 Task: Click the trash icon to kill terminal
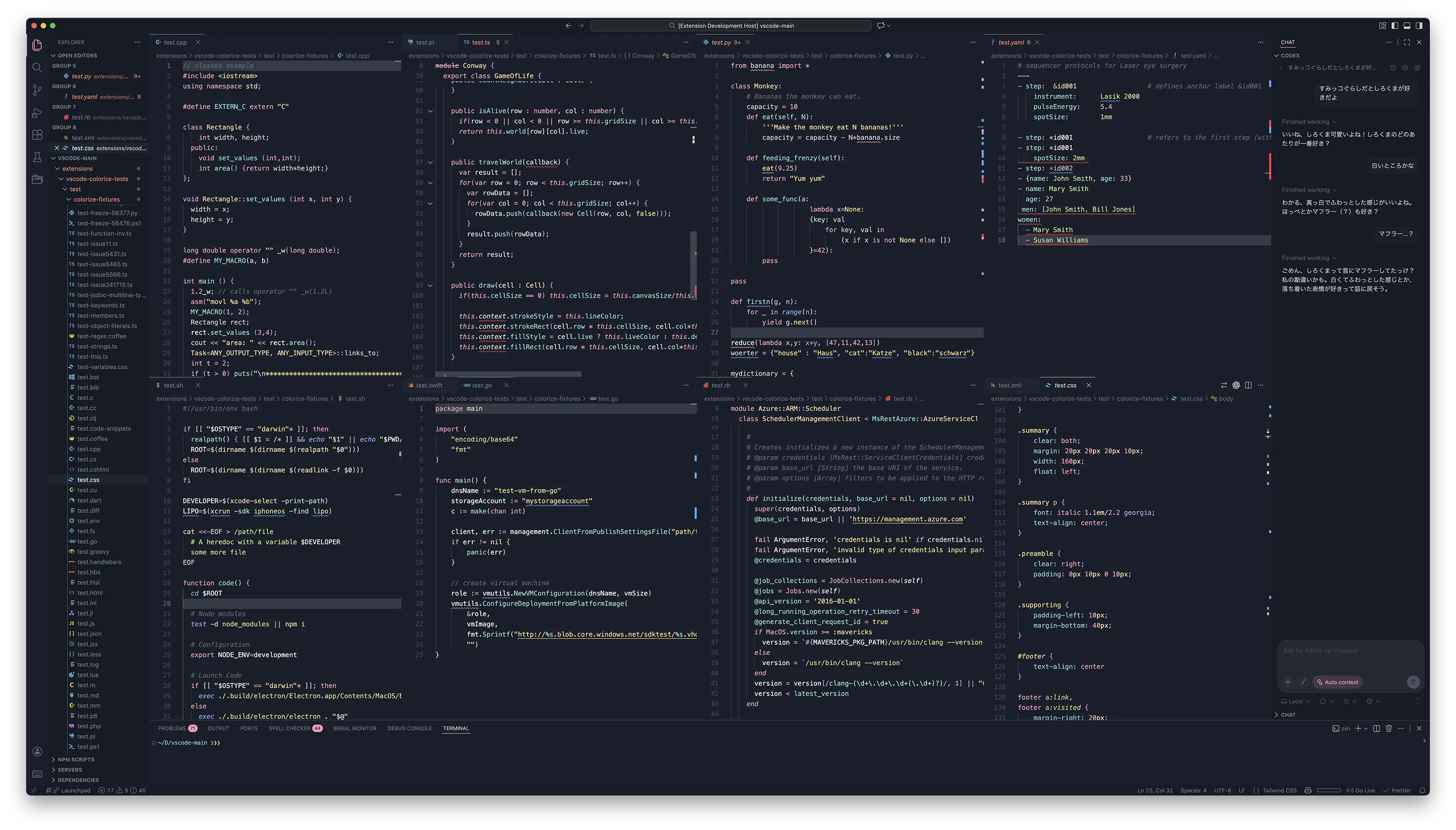1389,729
